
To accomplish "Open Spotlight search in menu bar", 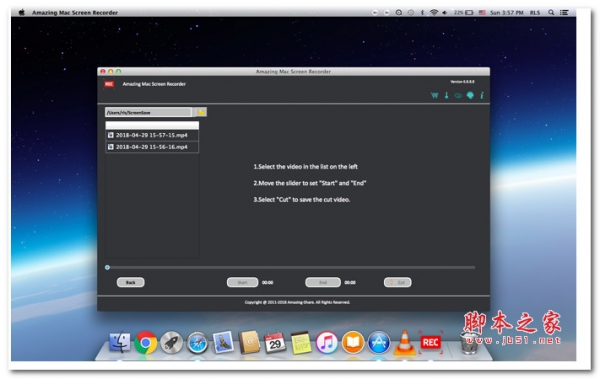I will click(551, 13).
